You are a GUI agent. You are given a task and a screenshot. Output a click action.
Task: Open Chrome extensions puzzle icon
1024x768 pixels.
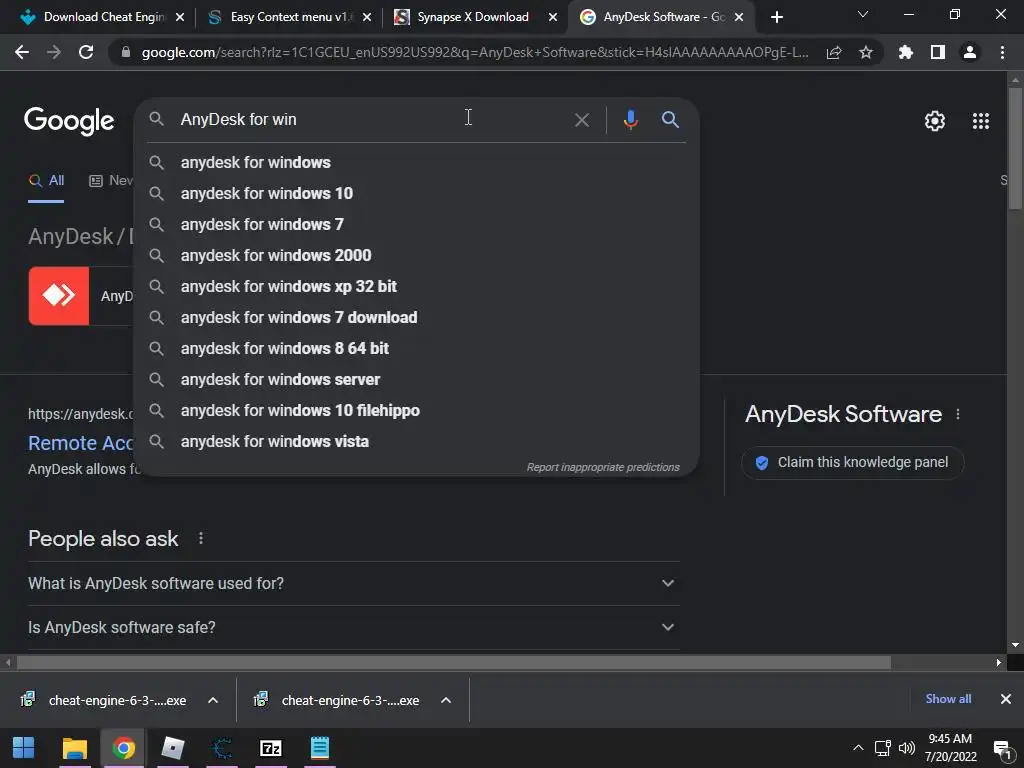pyautogui.click(x=905, y=52)
